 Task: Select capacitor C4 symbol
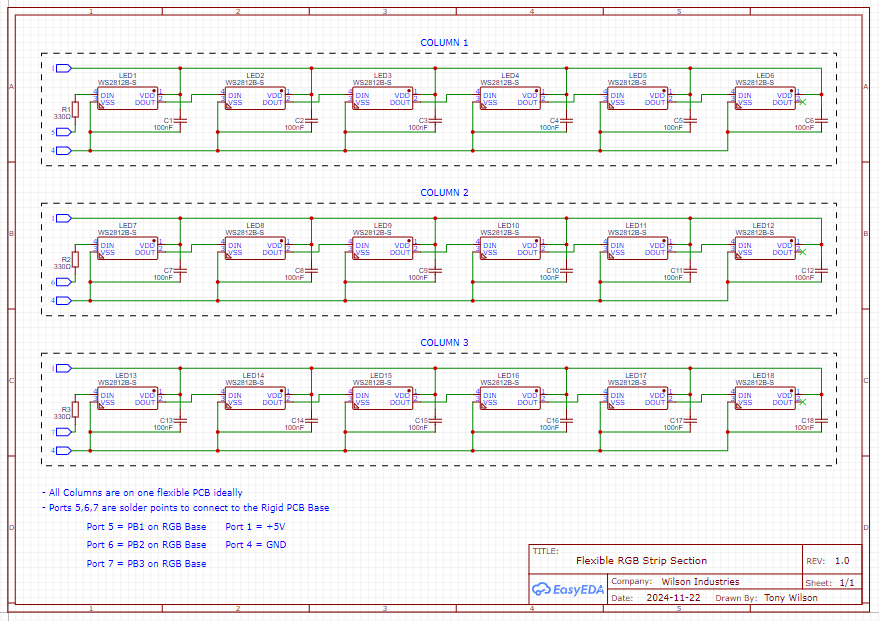567,121
